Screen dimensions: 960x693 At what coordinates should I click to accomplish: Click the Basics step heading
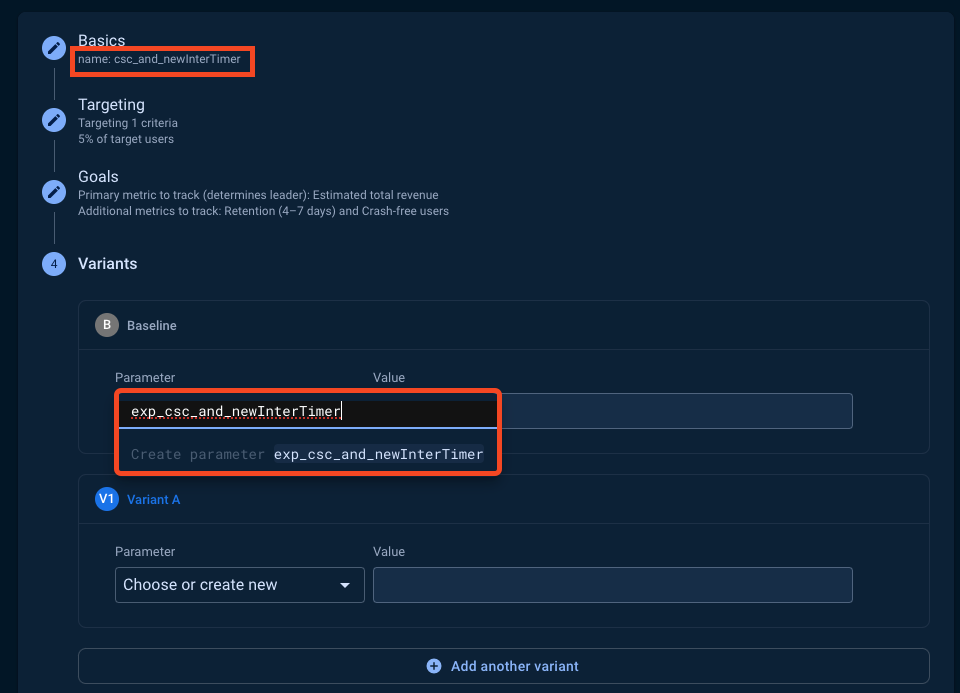tap(102, 40)
